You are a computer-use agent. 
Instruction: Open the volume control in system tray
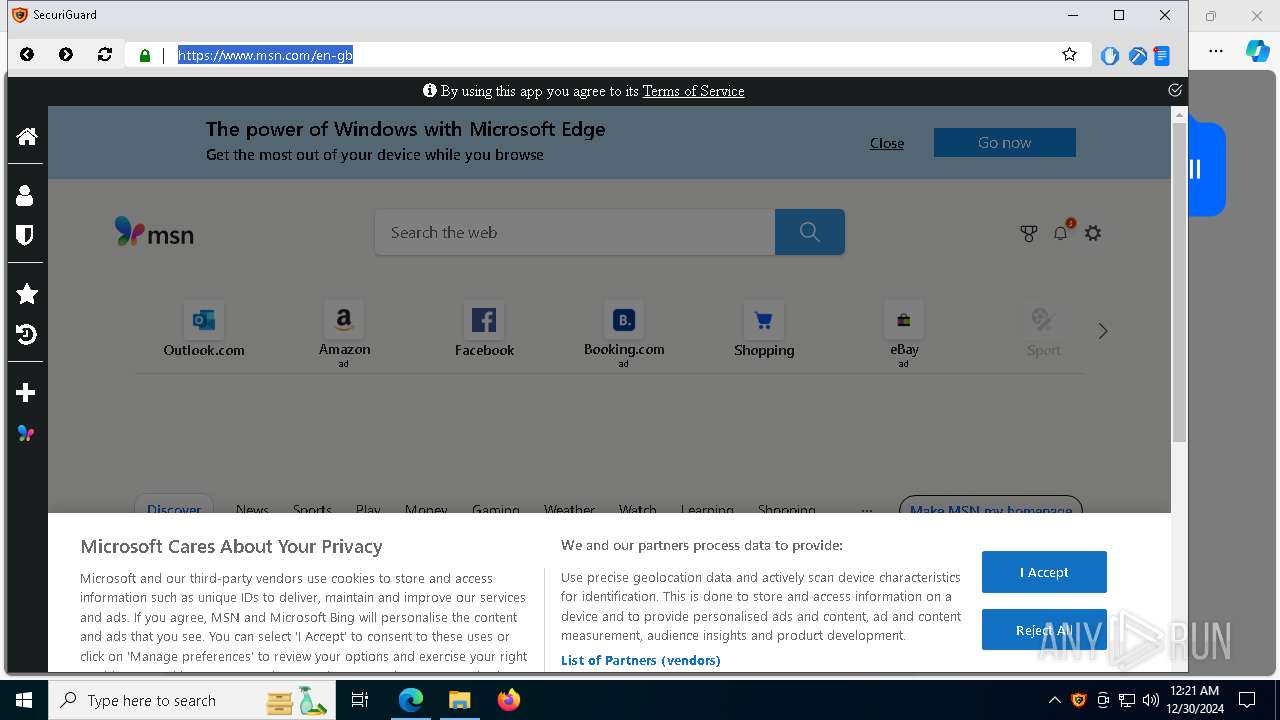(x=1151, y=700)
